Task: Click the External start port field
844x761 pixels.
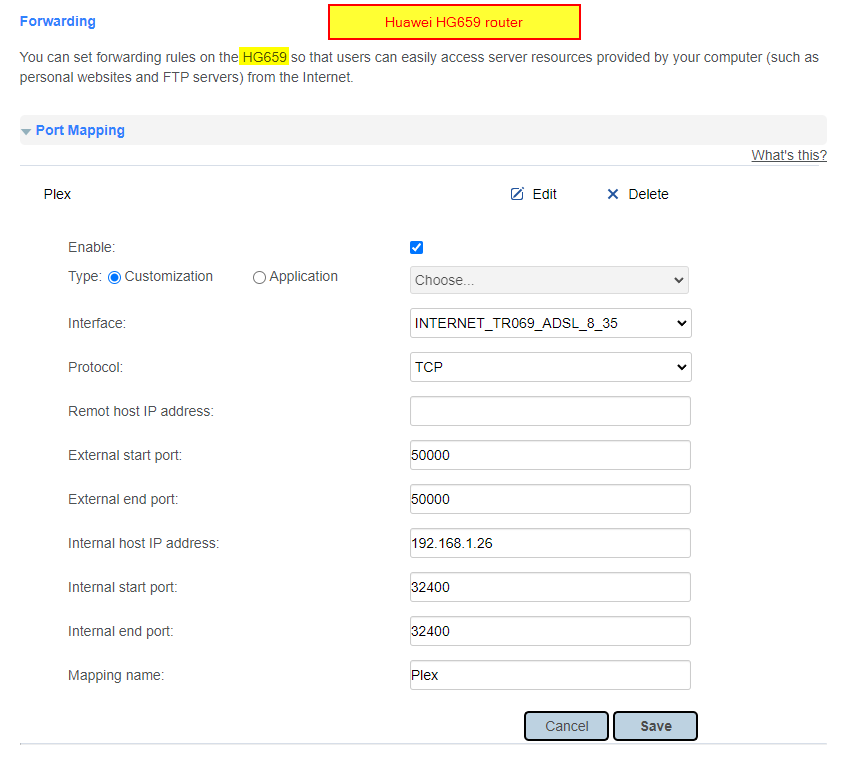Action: tap(550, 455)
